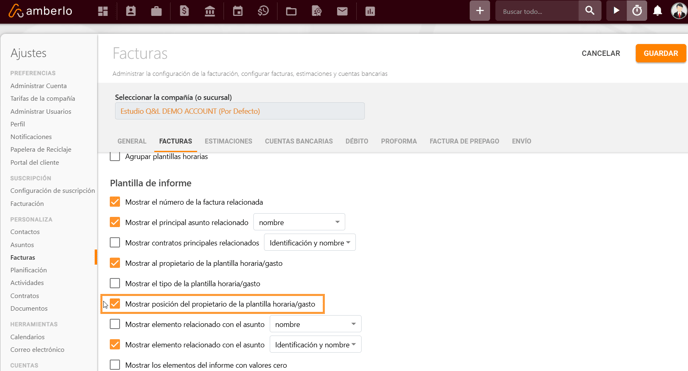Select the FACTURAS tab
Screen dimensions: 688x371
[x=176, y=141]
